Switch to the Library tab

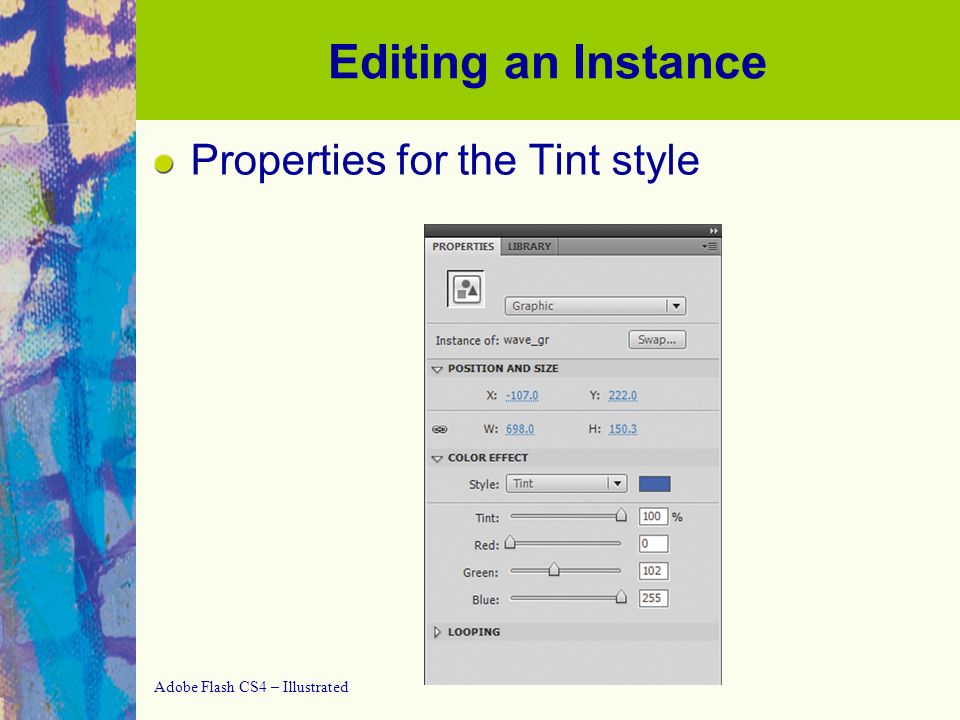pyautogui.click(x=529, y=247)
